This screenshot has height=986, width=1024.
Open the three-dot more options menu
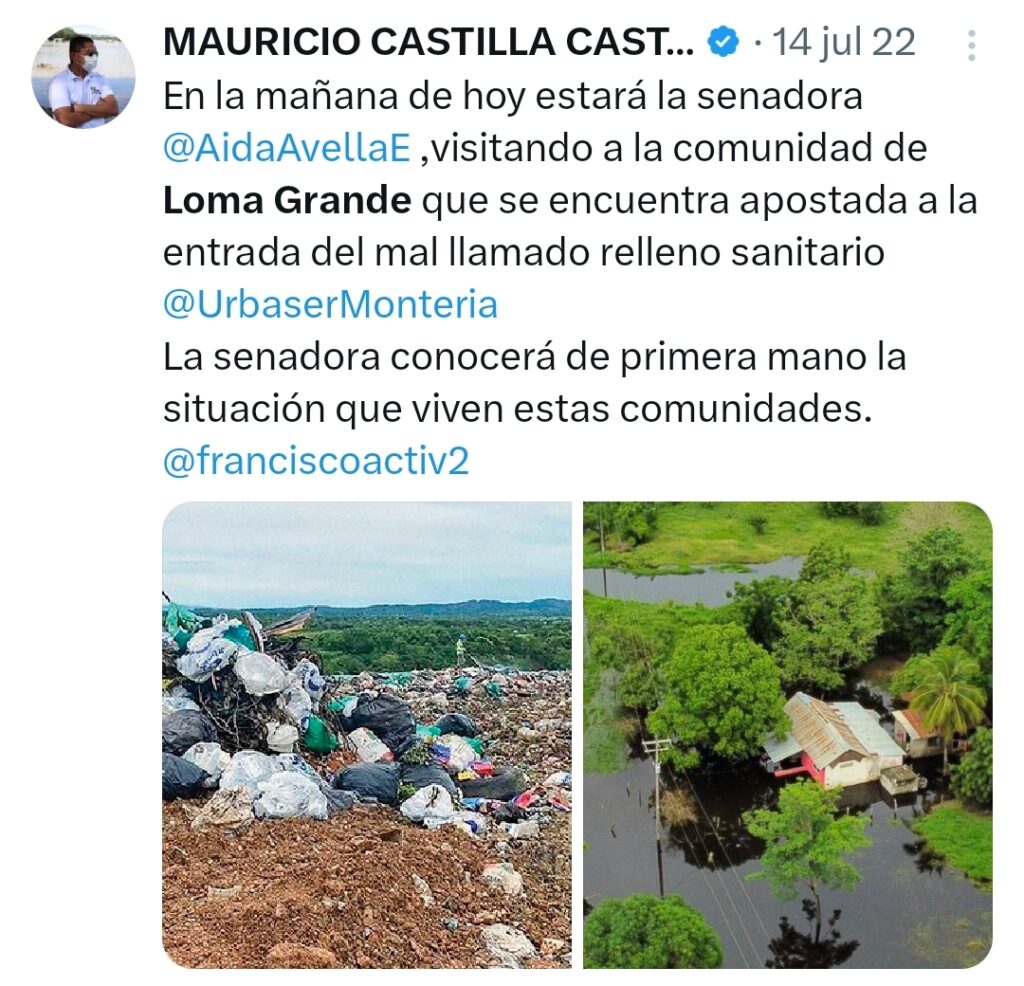[x=971, y=45]
